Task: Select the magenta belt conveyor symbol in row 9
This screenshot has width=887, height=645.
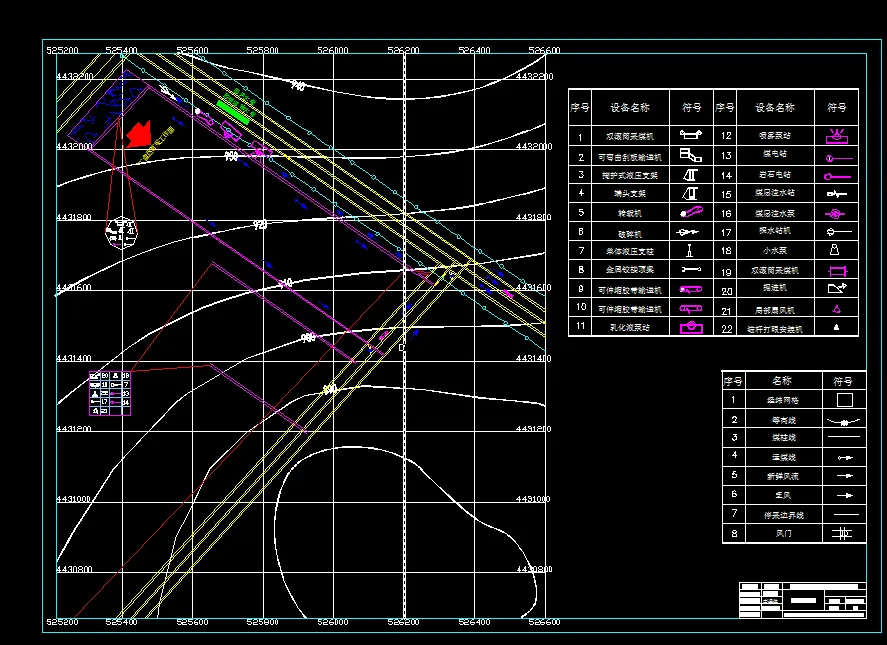Action: click(691, 289)
